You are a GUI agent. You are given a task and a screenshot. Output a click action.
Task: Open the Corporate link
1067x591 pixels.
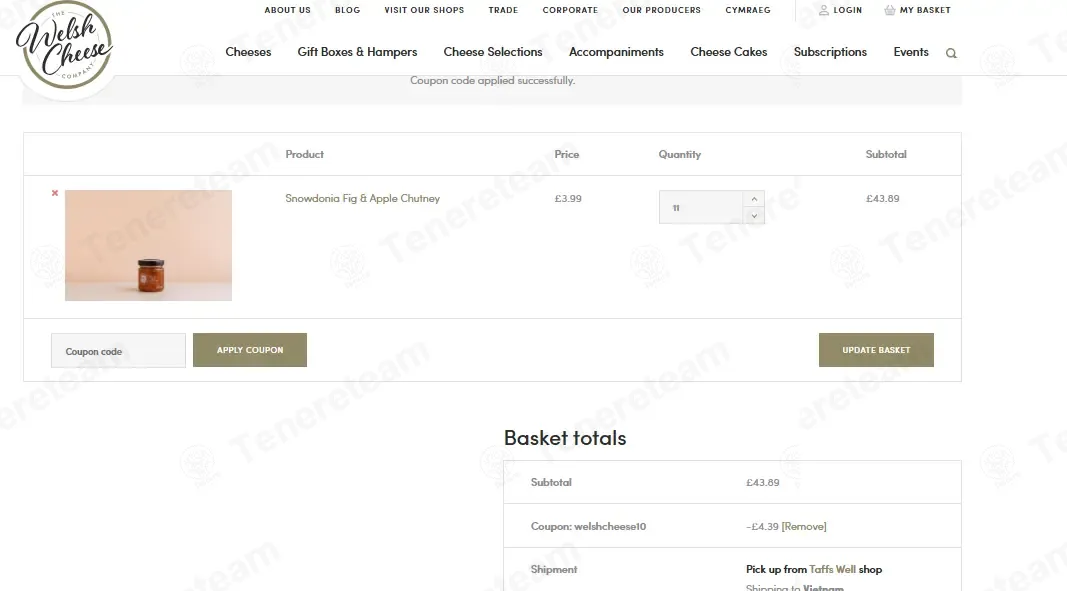click(570, 10)
